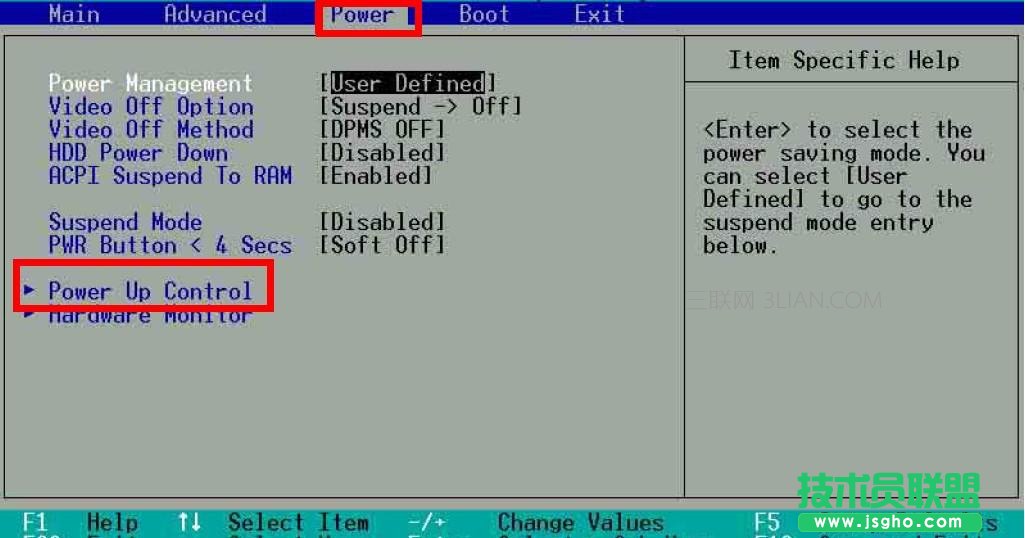
Task: Change the Video Off Option Suspend value
Action: pos(420,106)
